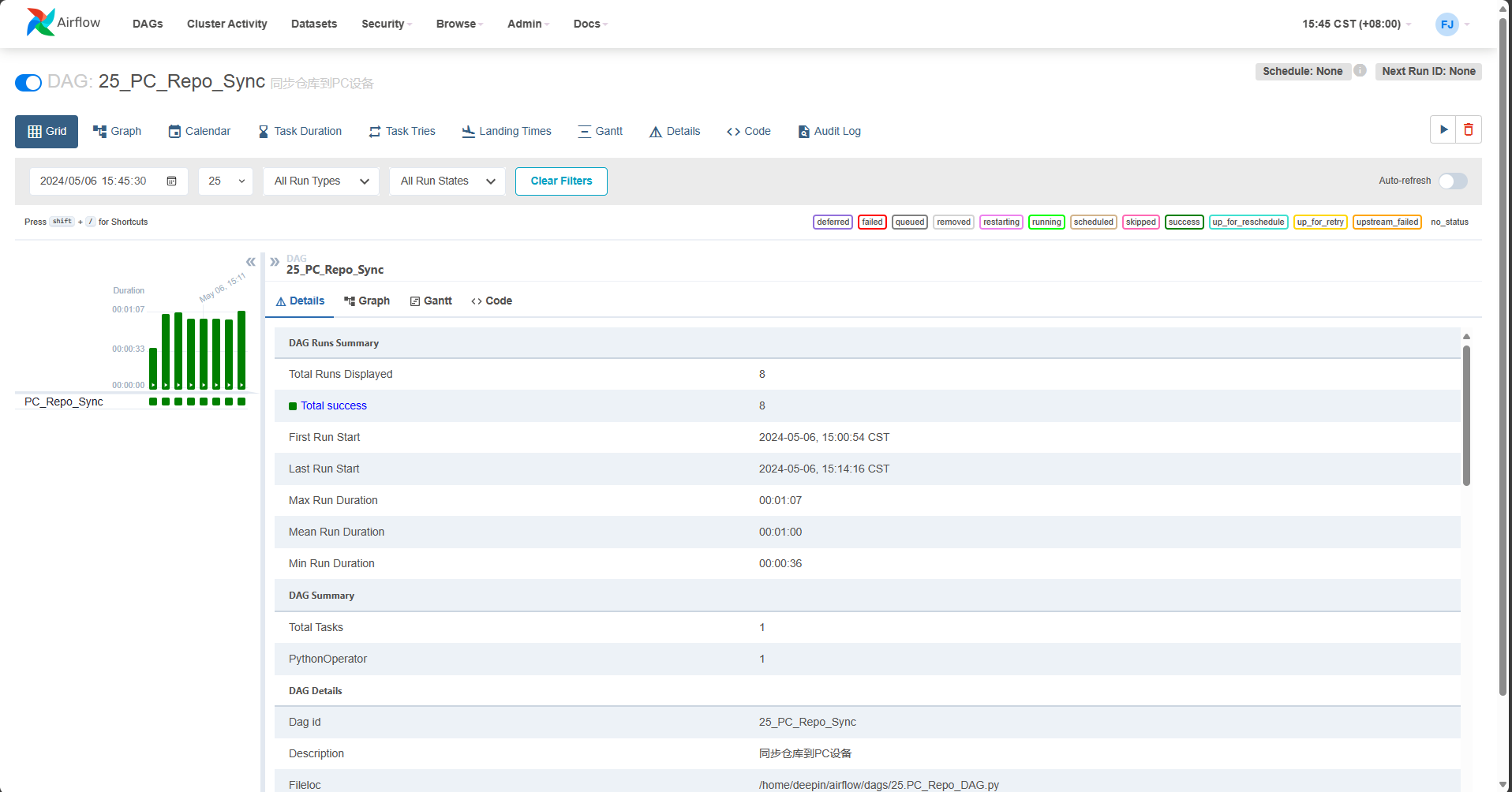Click the running status legend
Screen dimensions: 1512x792
click(1046, 222)
